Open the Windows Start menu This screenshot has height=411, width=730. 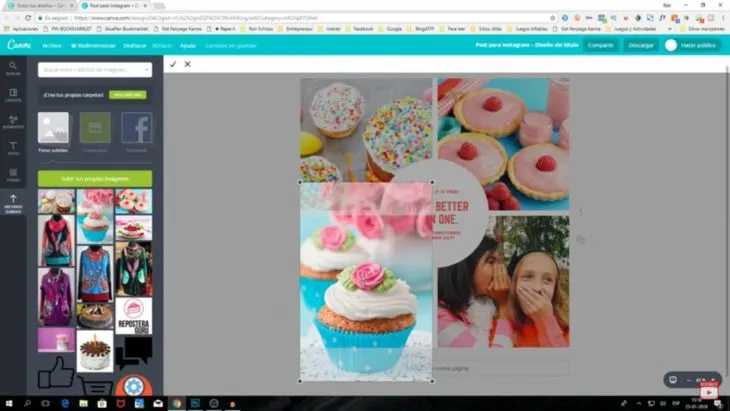[x=8, y=404]
